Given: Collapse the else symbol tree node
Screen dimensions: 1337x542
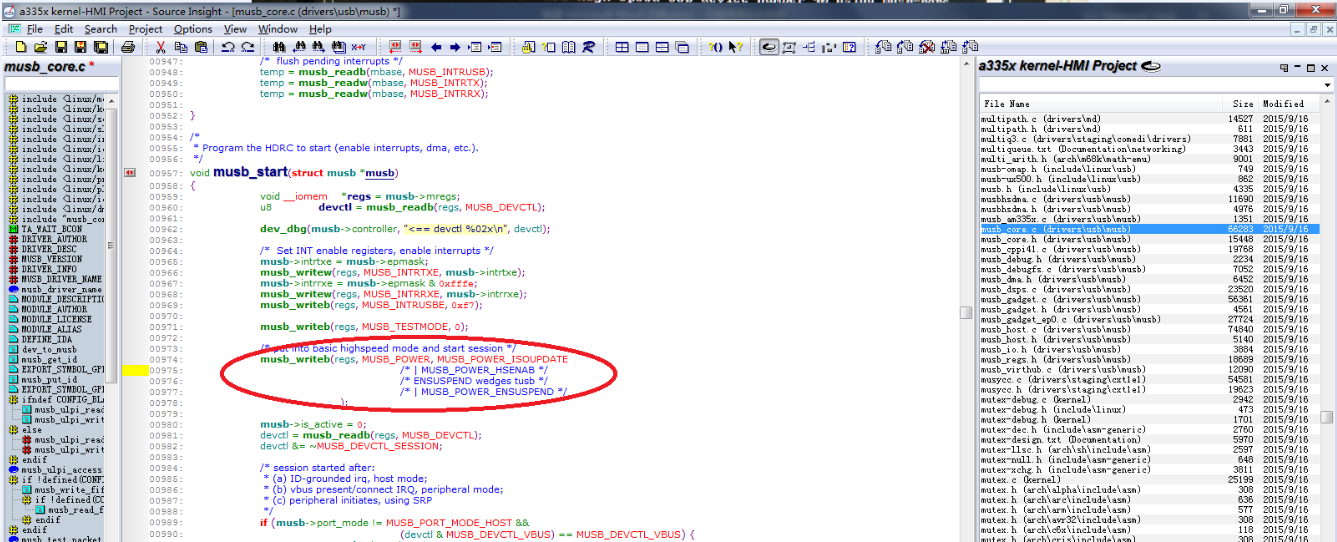Looking at the screenshot, I should coord(13,430).
